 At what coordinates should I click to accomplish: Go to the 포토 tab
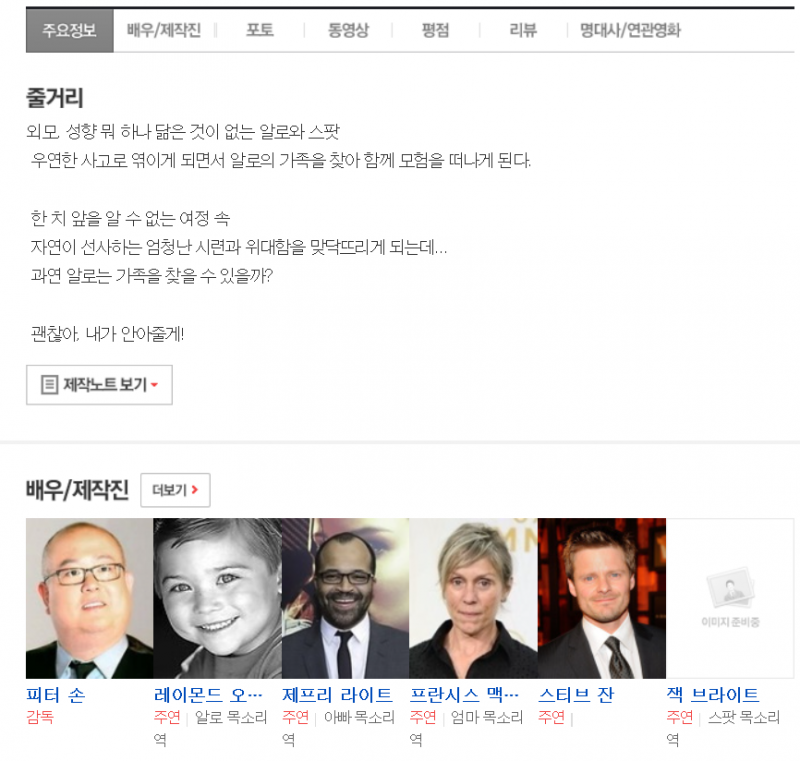(260, 30)
